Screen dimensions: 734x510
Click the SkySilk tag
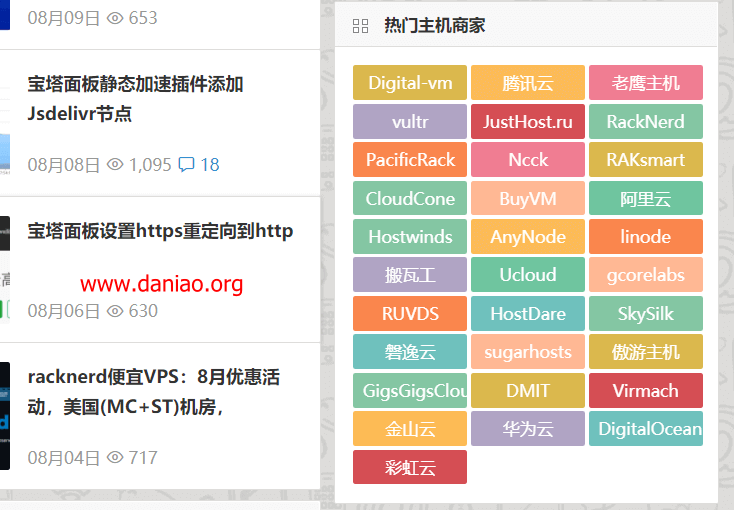[x=646, y=313]
